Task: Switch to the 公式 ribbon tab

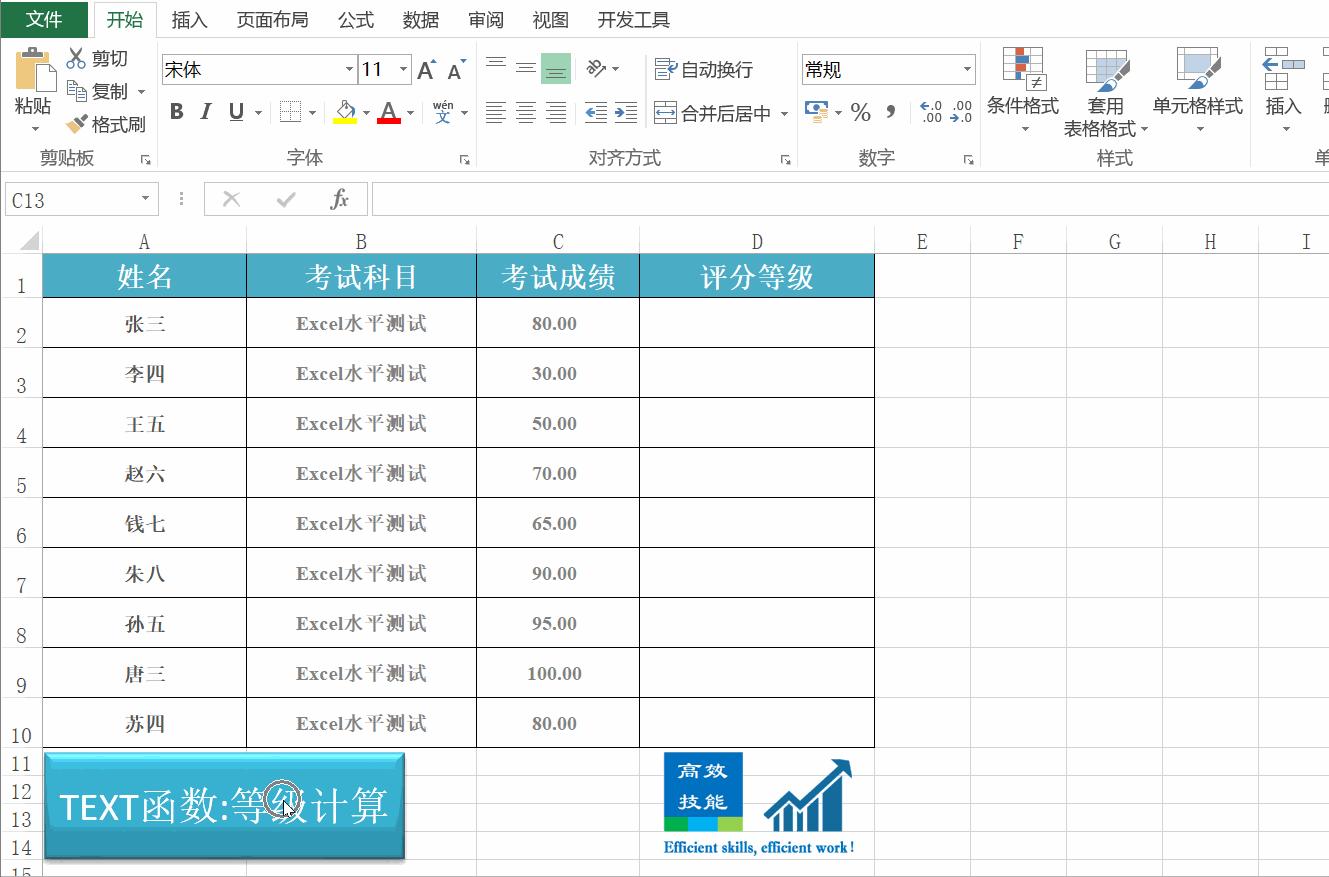Action: tap(355, 18)
